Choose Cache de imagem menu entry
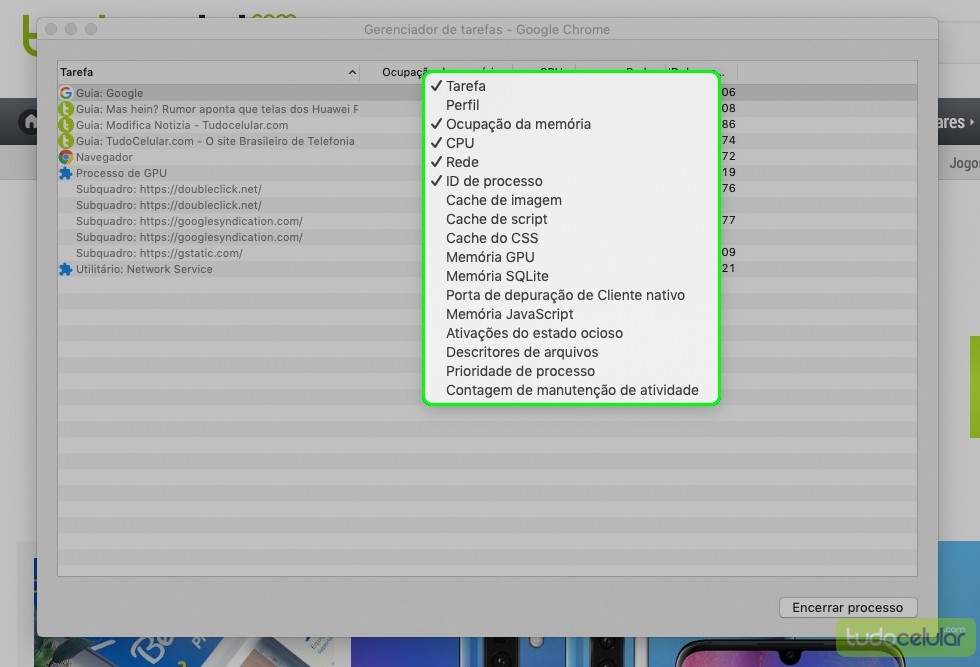Viewport: 980px width, 667px height. click(503, 200)
